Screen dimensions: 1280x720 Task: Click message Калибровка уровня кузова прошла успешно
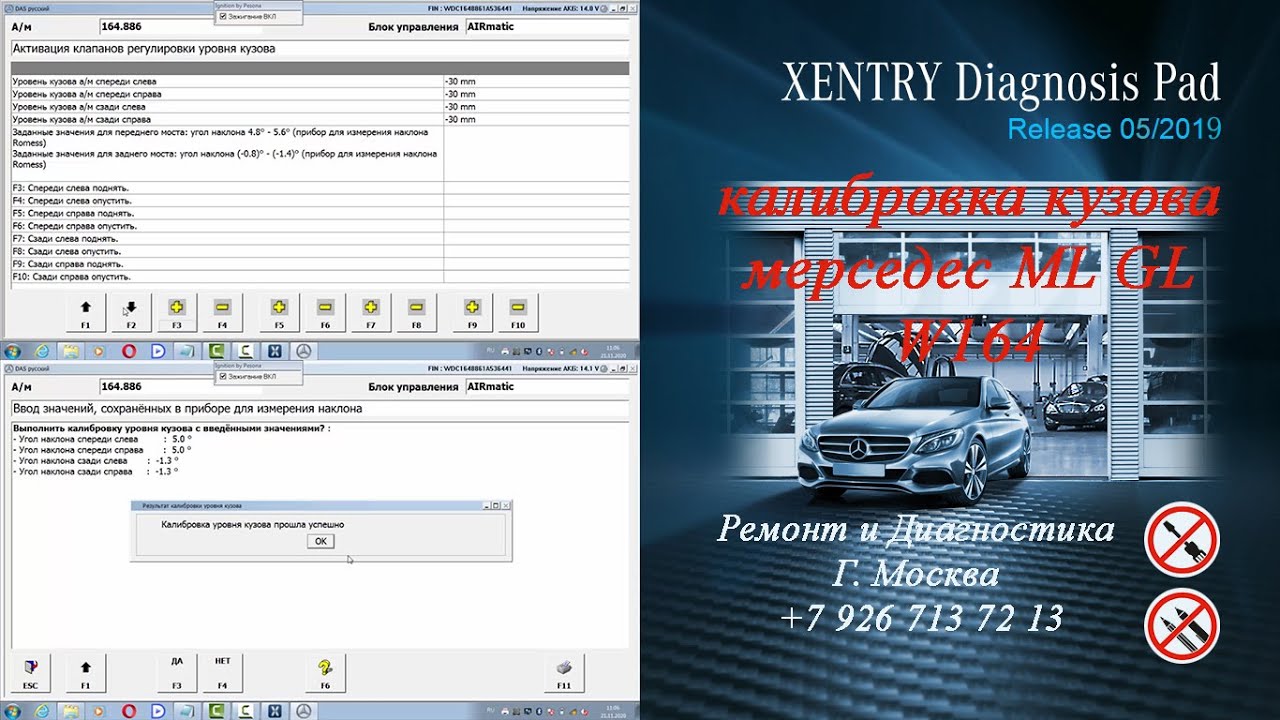(252, 524)
